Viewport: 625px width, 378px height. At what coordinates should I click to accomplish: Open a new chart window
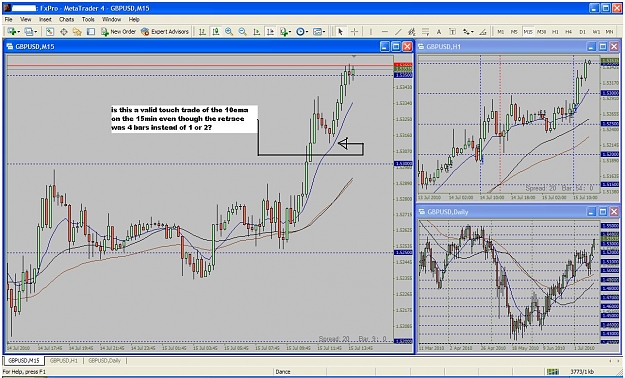[x=12, y=32]
